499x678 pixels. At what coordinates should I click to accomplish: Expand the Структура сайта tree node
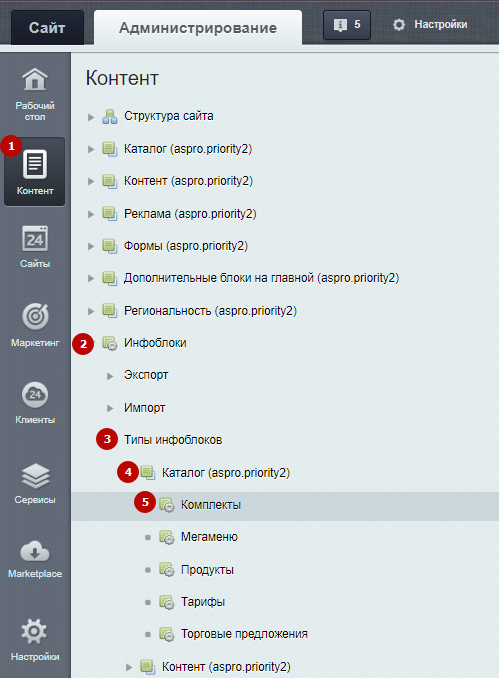(91, 117)
